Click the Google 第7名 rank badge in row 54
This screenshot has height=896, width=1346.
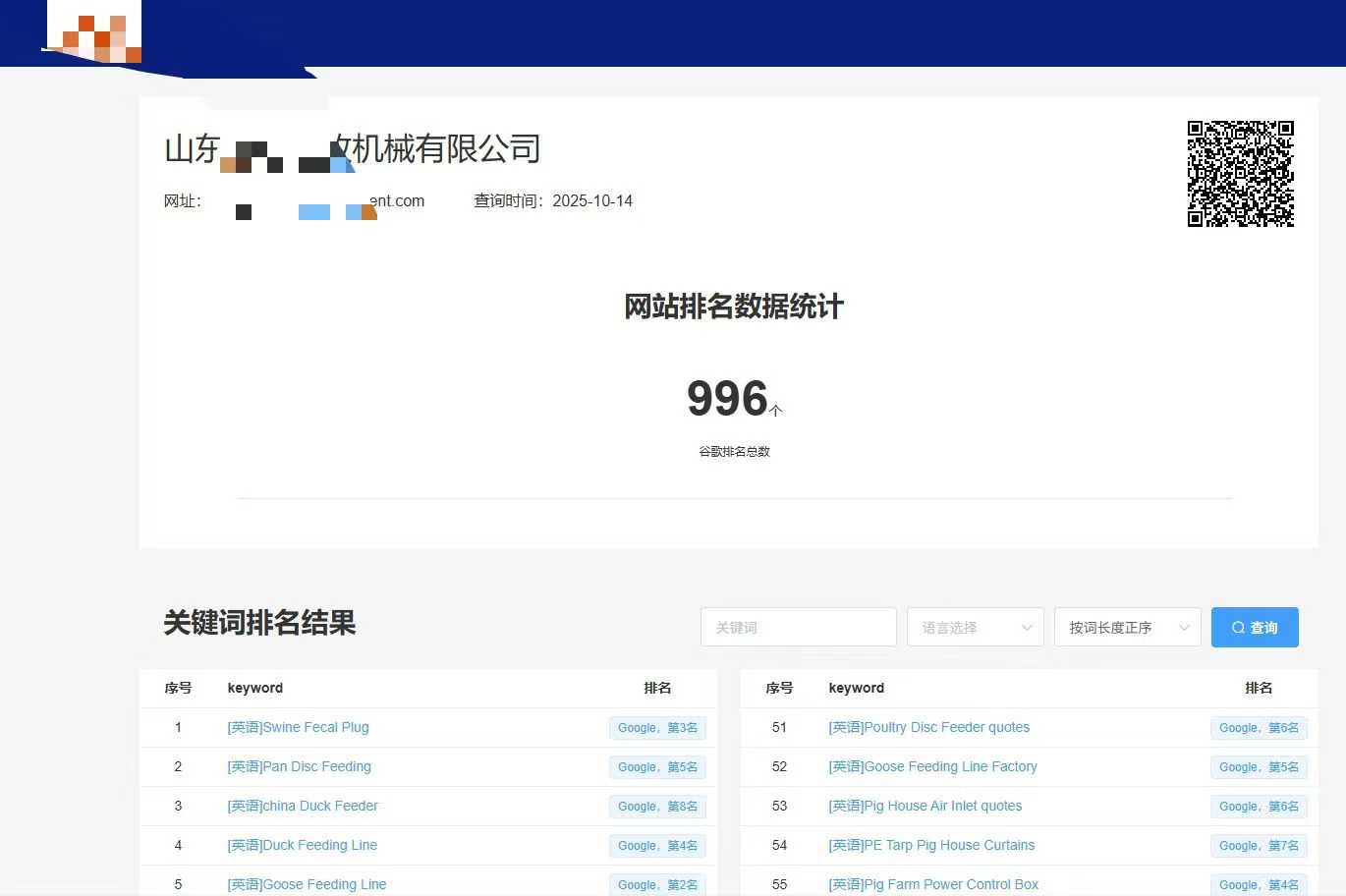click(1259, 846)
